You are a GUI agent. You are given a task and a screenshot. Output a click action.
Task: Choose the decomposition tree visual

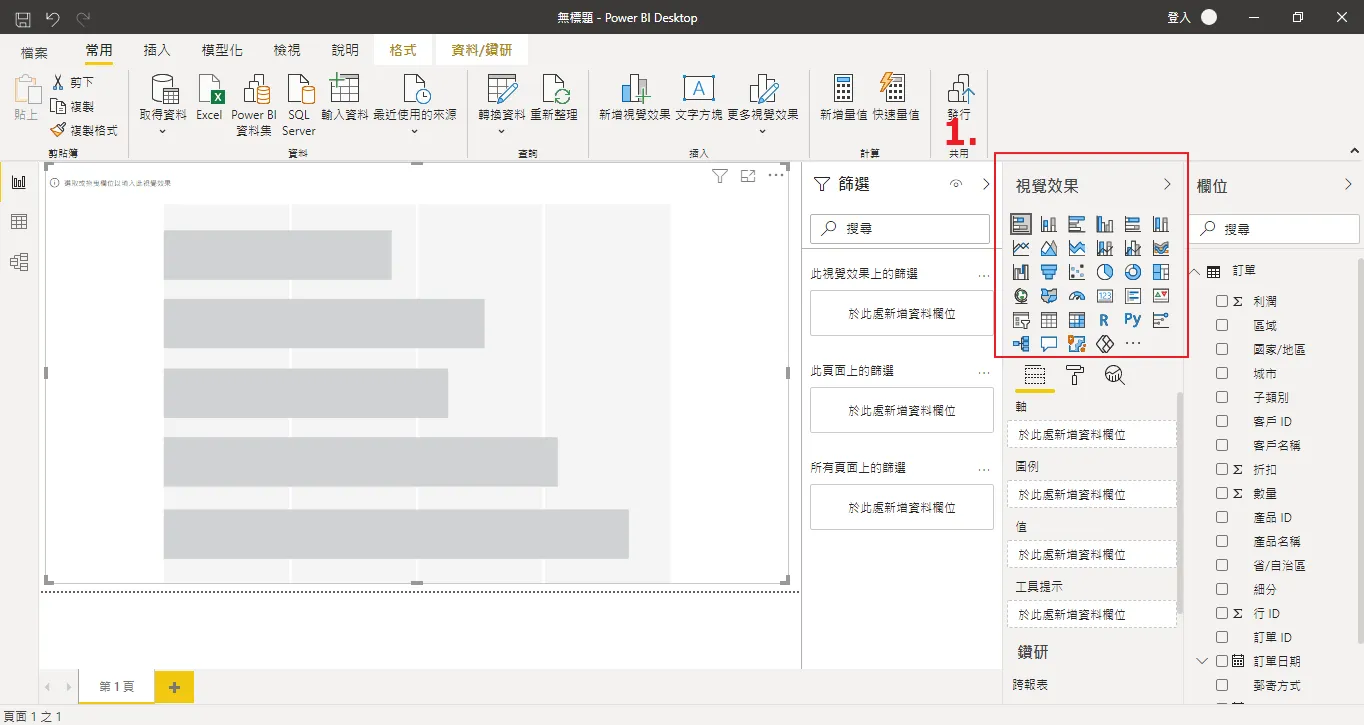pyautogui.click(x=1021, y=344)
